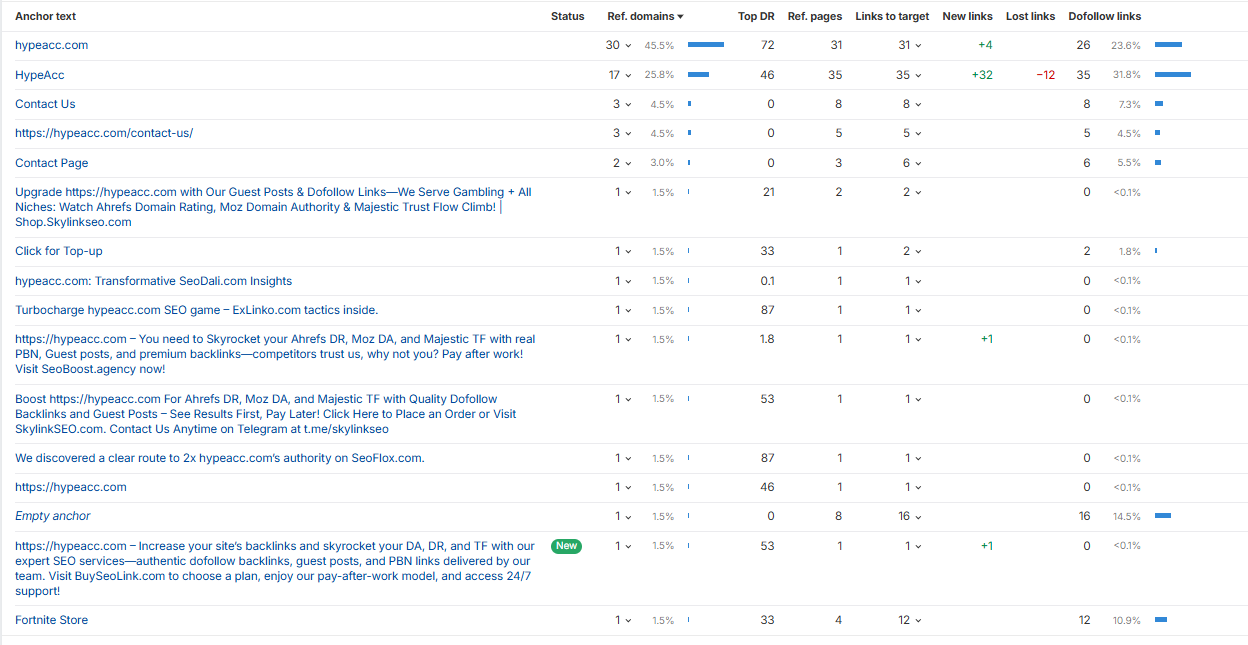
Task: Click the 'Click for Top-up' anchor link
Action: tap(58, 251)
